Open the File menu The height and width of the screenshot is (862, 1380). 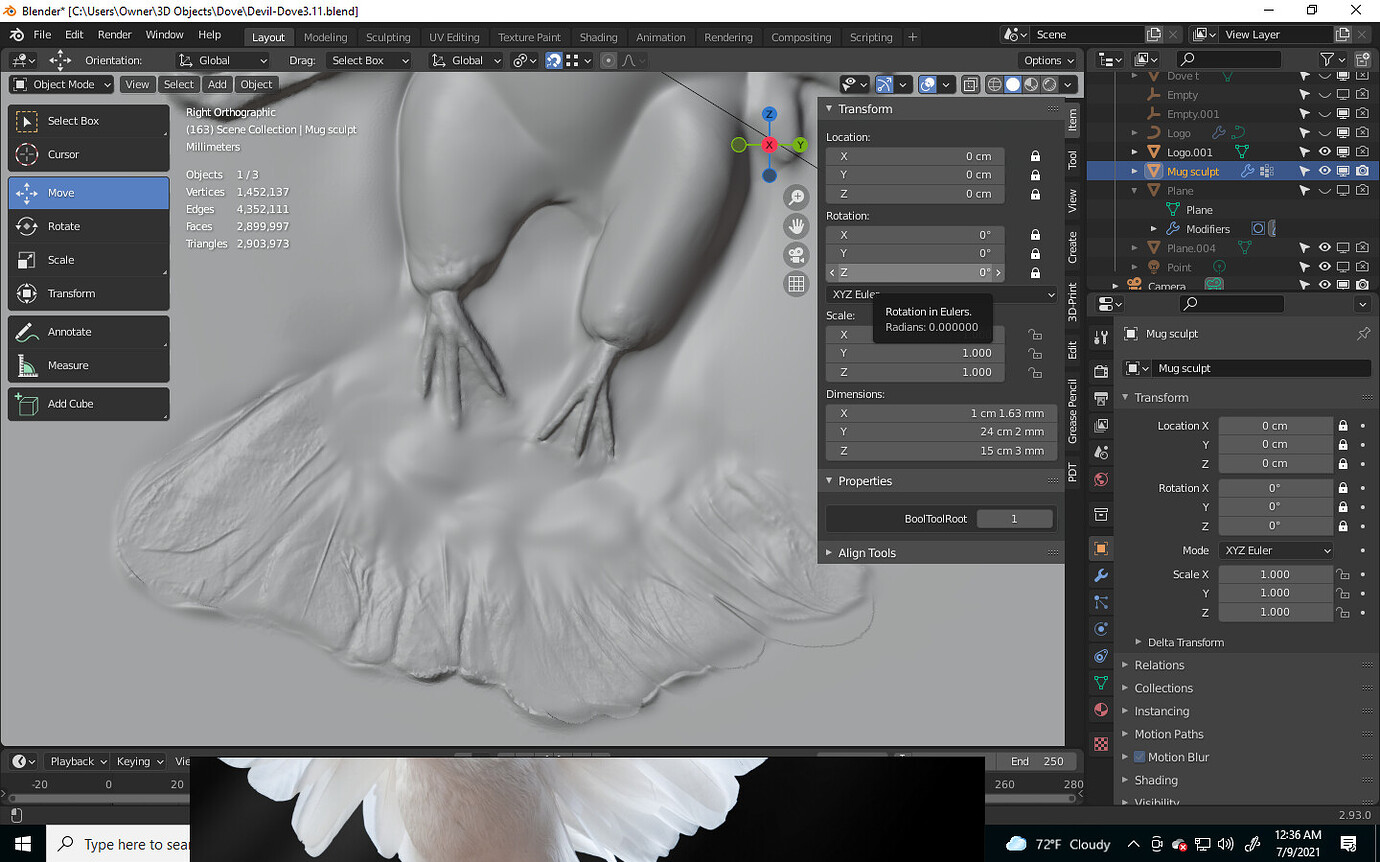[x=42, y=35]
